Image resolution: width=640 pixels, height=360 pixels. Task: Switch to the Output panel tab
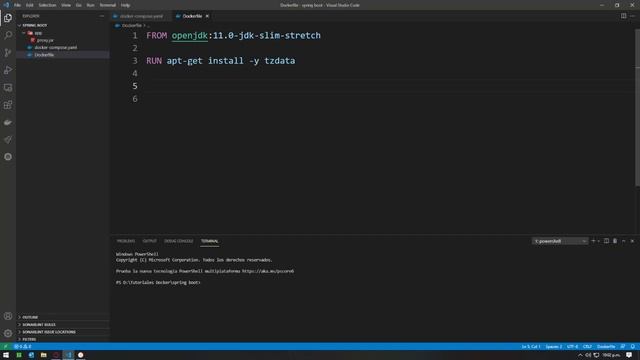click(150, 241)
